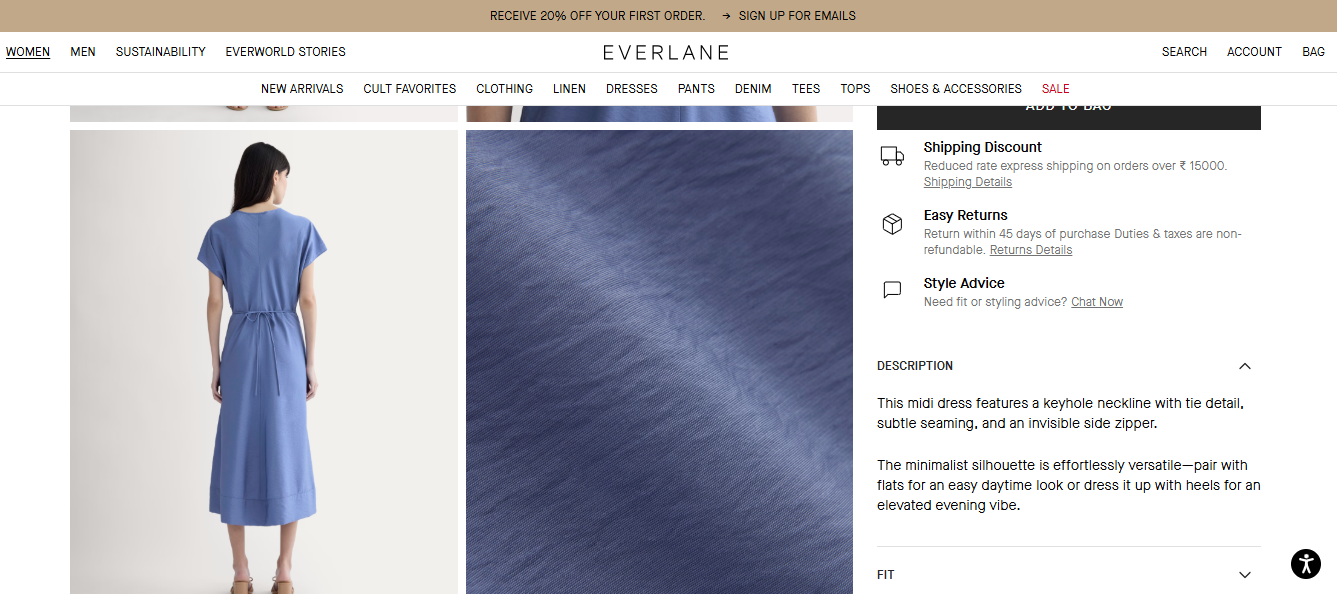Browse the Tees category
Viewport: 1337px width, 594px height.
click(x=806, y=89)
